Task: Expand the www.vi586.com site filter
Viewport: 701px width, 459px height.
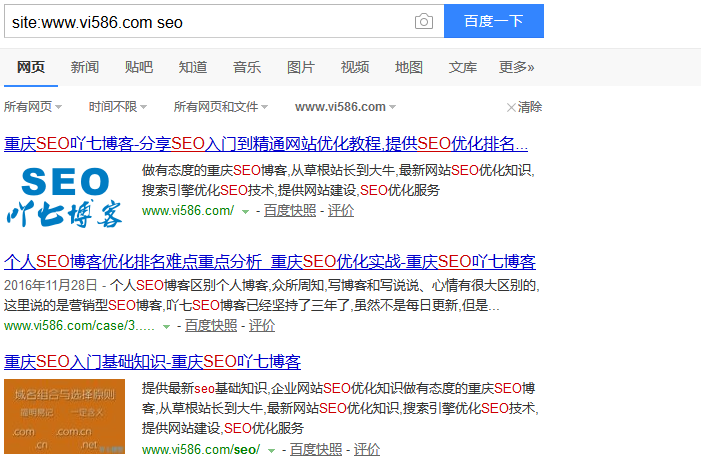Action: (345, 107)
